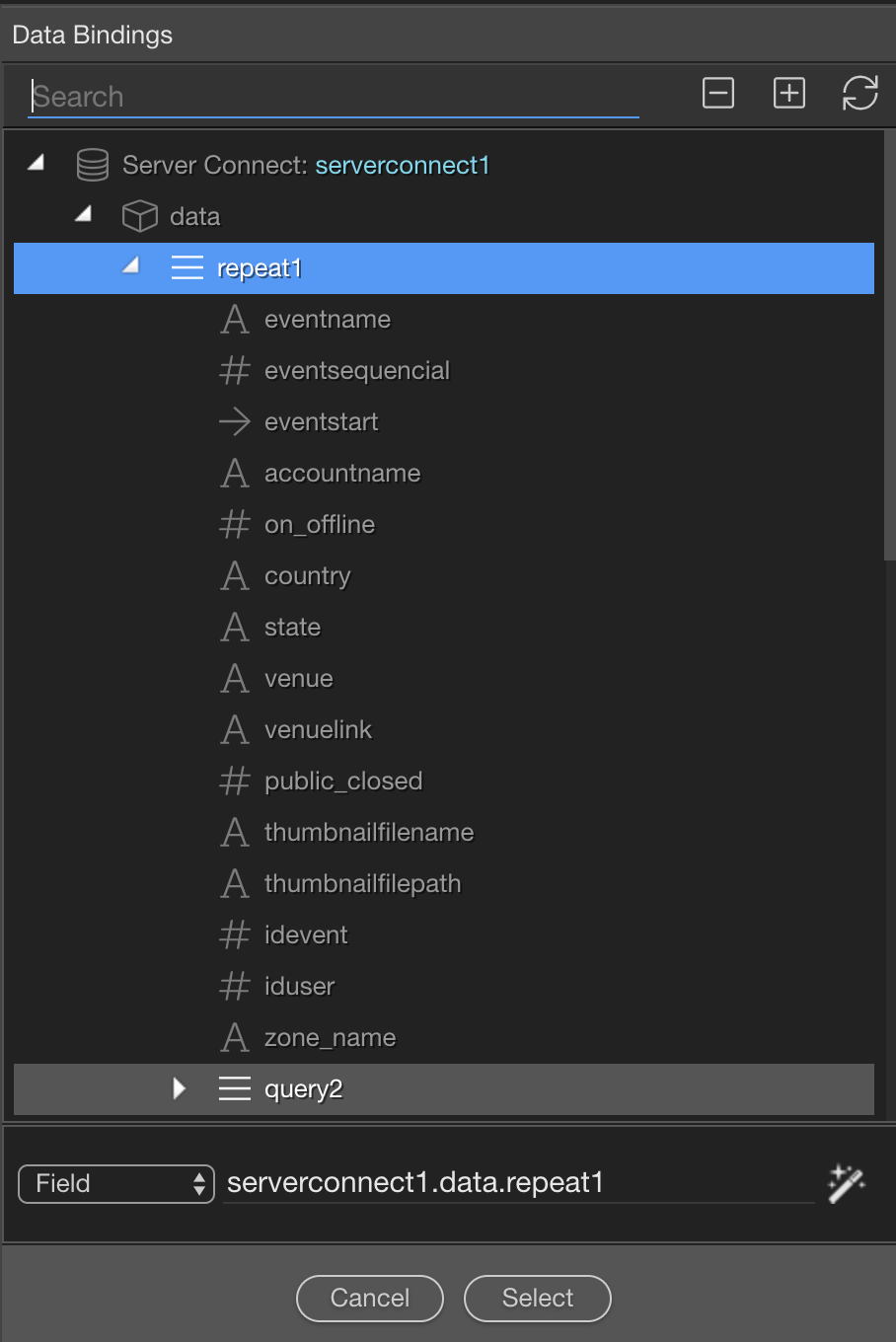The height and width of the screenshot is (1342, 896).
Task: Collapse the data node triangle
Action: coord(84,214)
